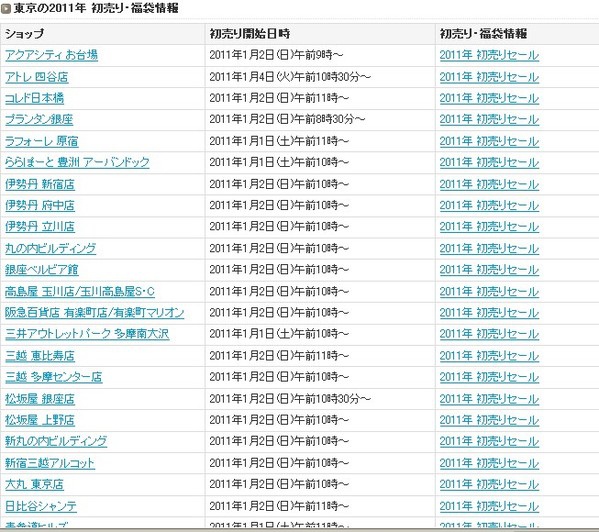This screenshot has width=599, height=532.
Task: Open the 伊勢丹 立川店 shop link
Action: pos(40,226)
